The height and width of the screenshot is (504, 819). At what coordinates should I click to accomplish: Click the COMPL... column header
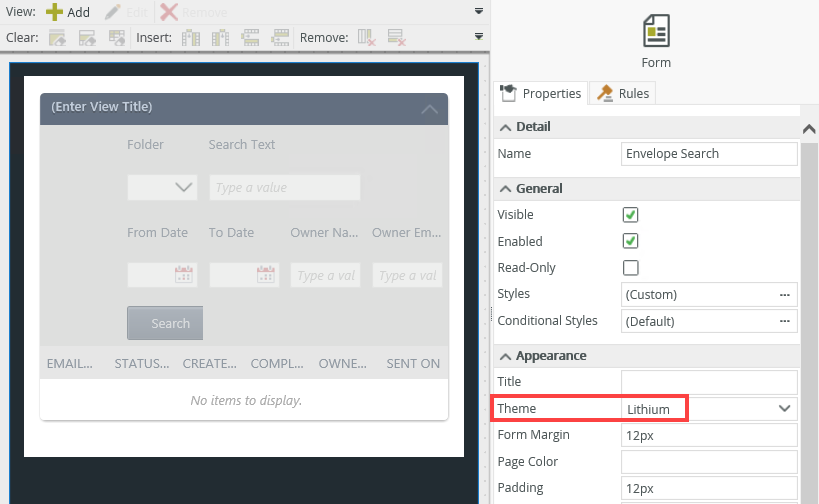277,364
